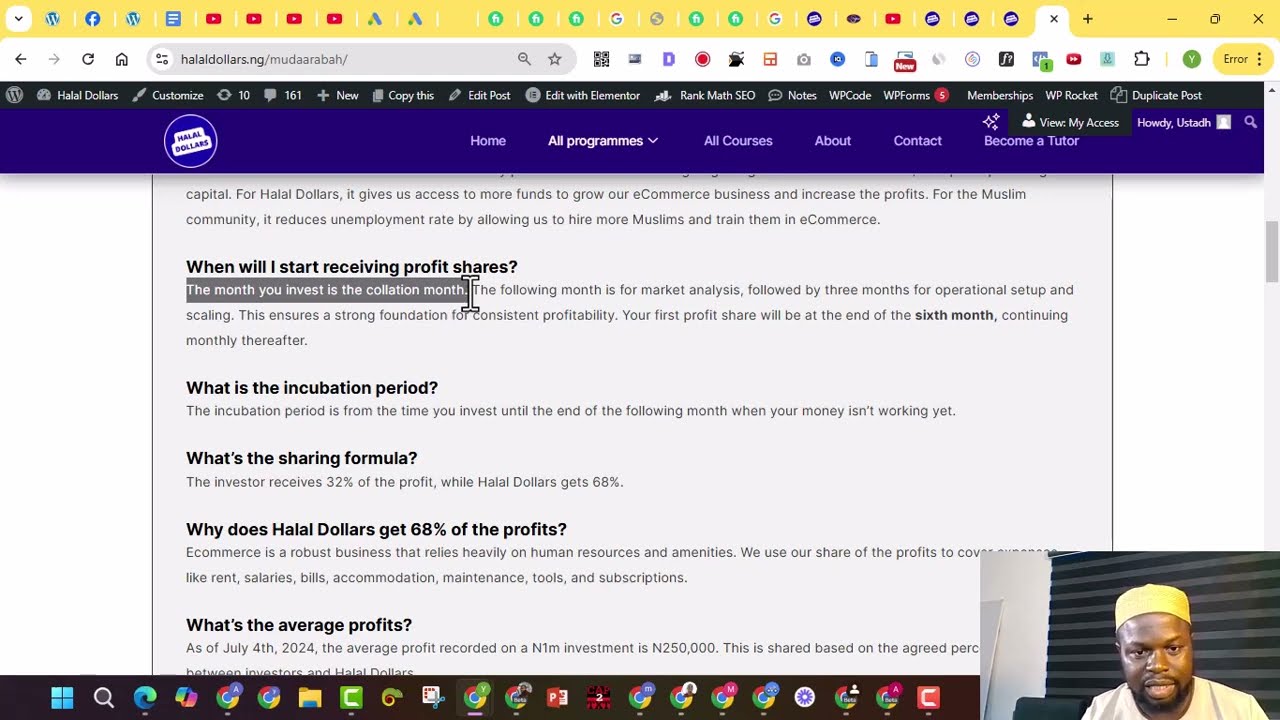Click Duplicate Post in admin bar
Viewport: 1280px width, 720px height.
click(1156, 95)
